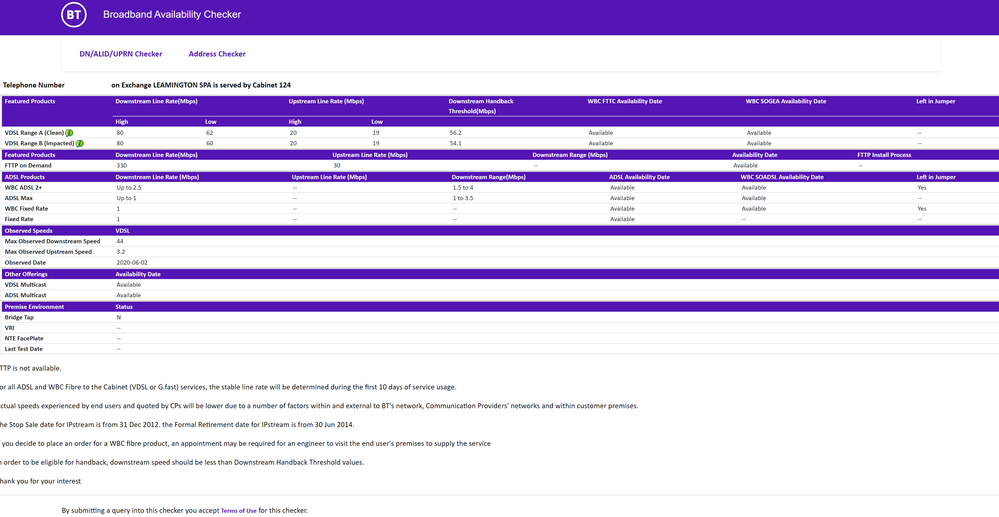Click the Premise Environment section header
The height and width of the screenshot is (517, 999).
tap(34, 307)
